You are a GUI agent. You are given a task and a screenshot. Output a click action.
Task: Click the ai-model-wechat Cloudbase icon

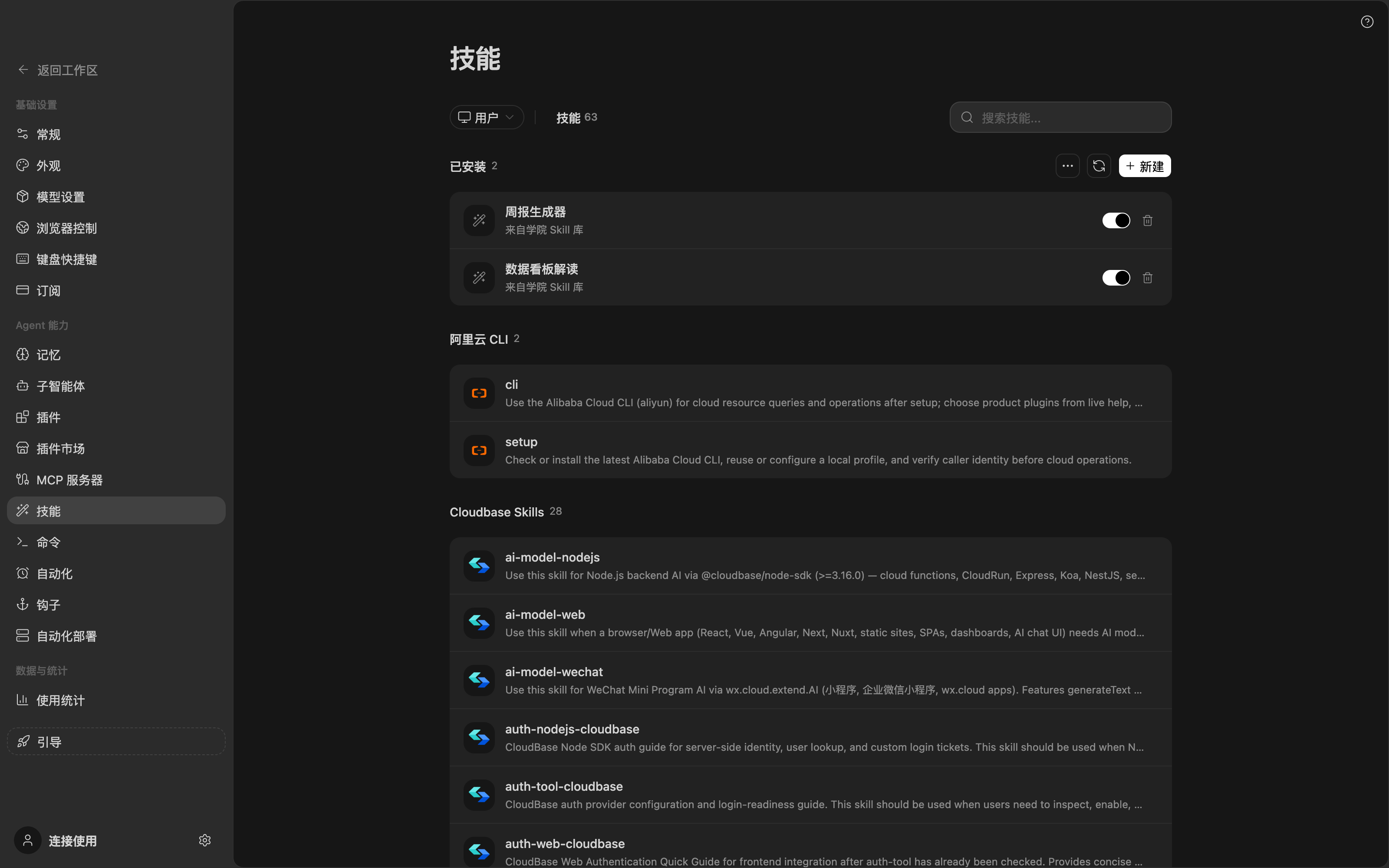[x=479, y=680]
